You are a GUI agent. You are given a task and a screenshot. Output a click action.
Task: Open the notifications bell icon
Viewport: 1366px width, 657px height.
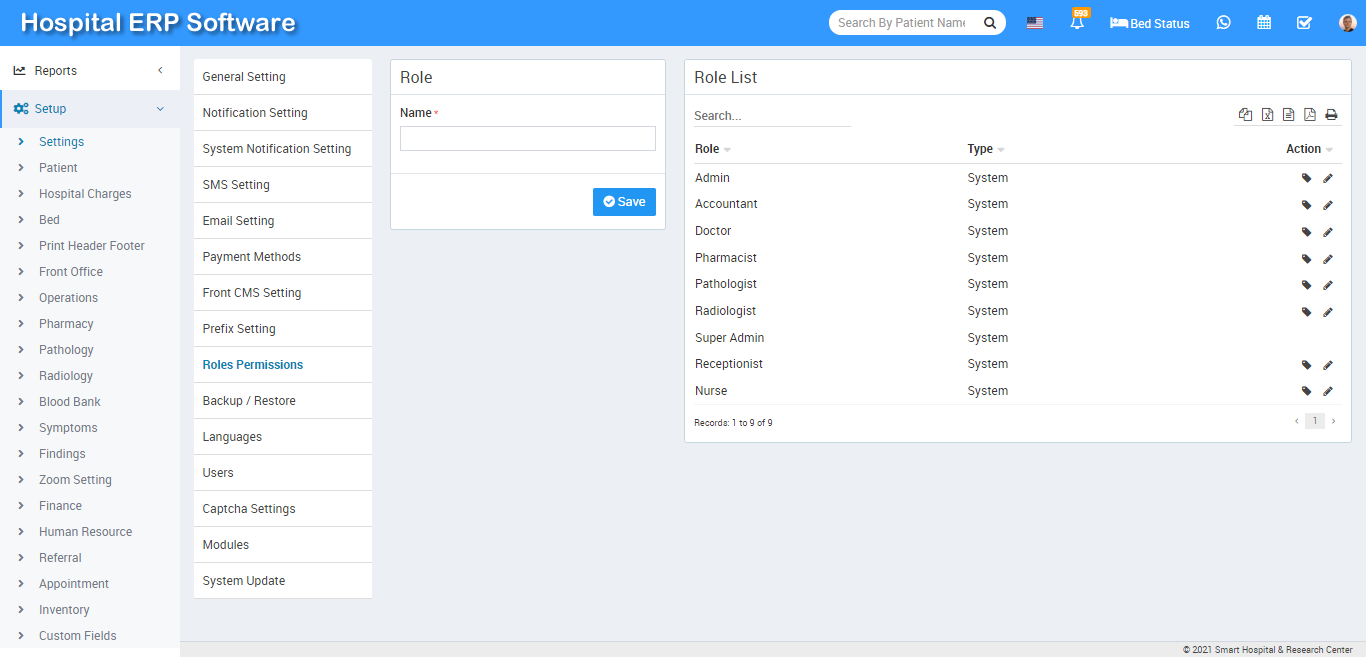1077,23
